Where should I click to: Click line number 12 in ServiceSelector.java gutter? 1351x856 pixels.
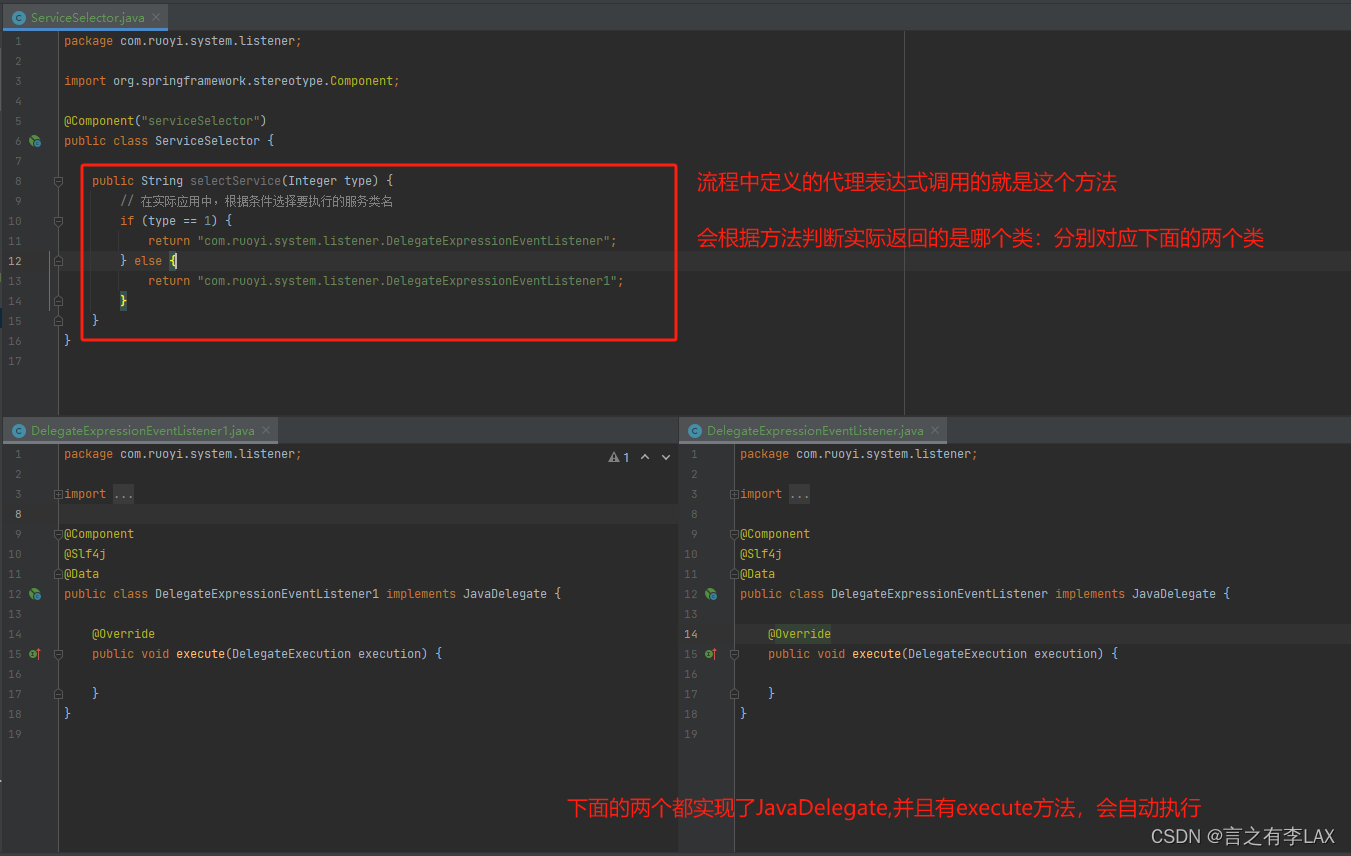14,261
